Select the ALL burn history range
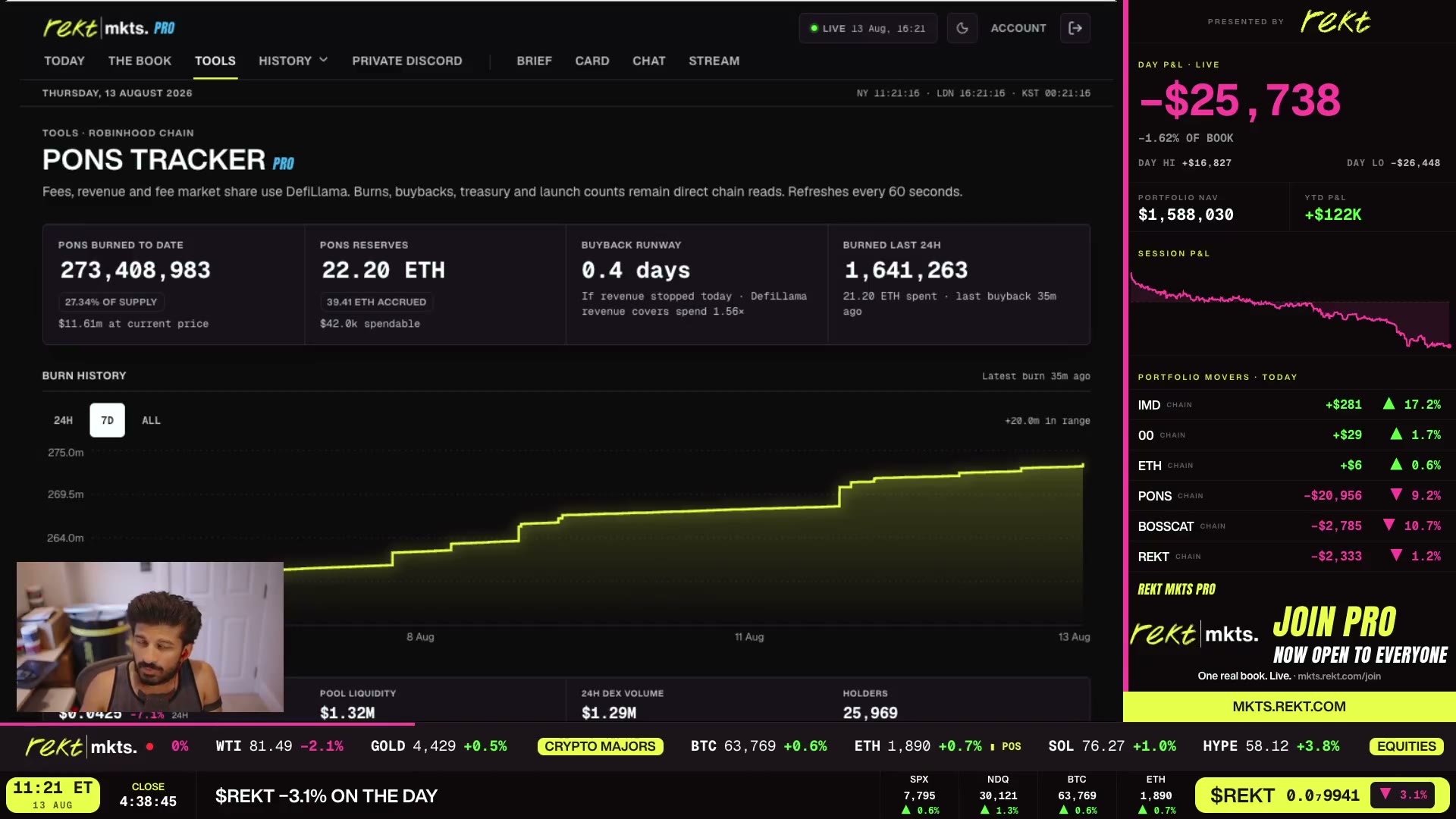This screenshot has height=819, width=1456. click(x=151, y=420)
